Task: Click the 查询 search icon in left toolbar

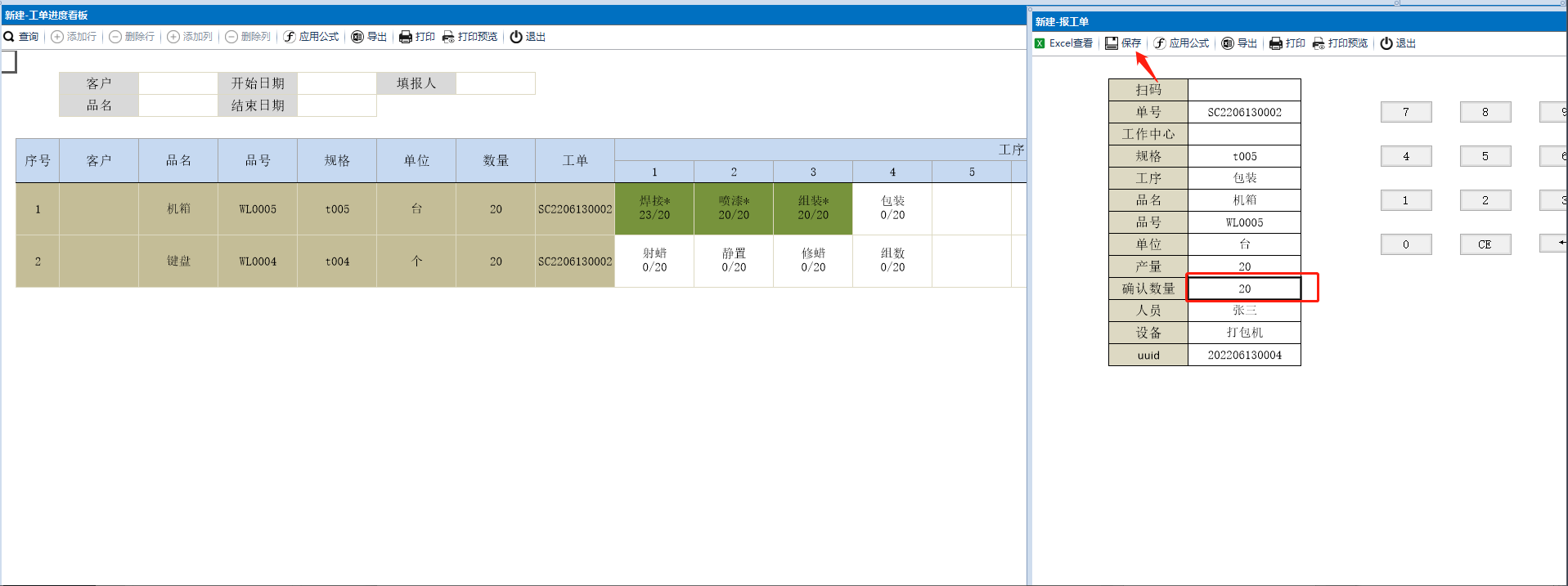Action: (x=9, y=37)
